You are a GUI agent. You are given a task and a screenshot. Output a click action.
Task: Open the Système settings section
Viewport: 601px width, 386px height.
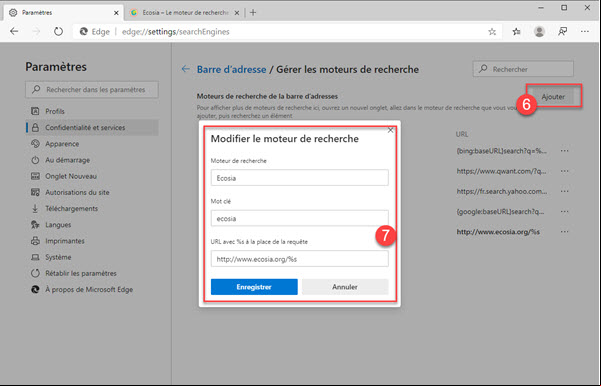[x=92, y=257]
